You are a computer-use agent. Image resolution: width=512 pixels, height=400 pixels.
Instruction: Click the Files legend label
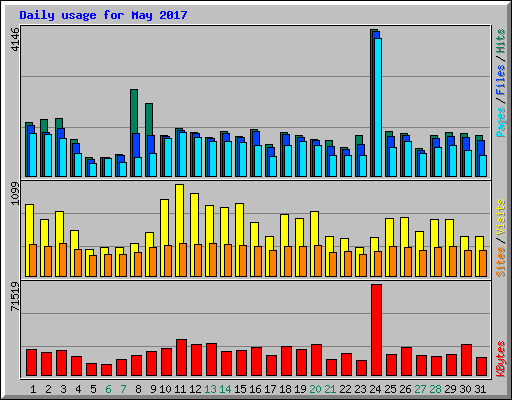tap(500, 80)
